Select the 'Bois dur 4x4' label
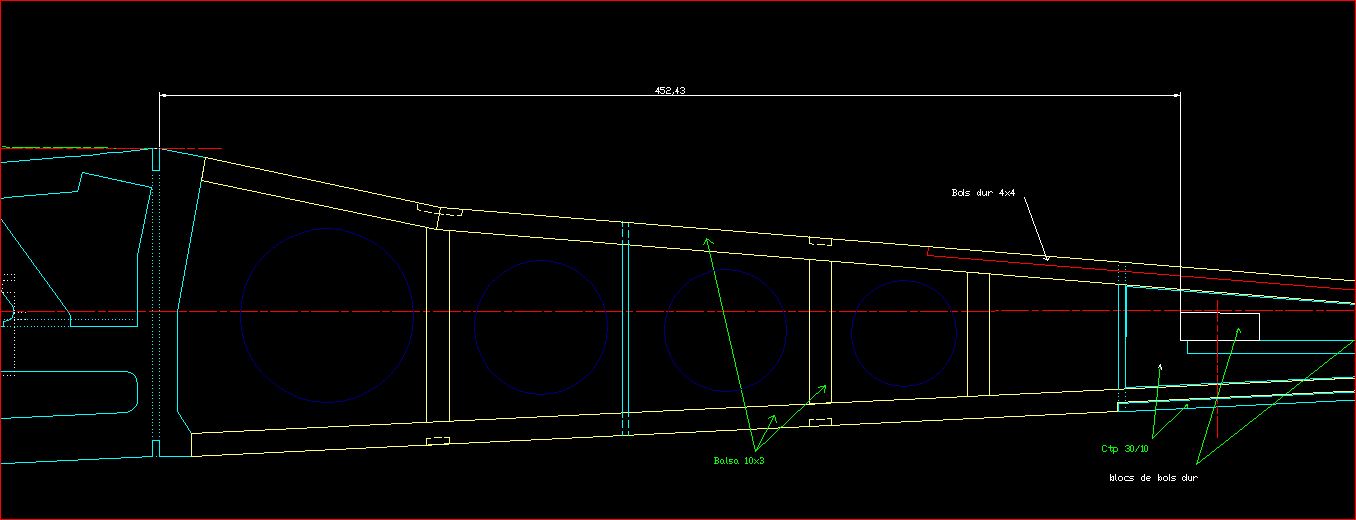Image resolution: width=1356 pixels, height=520 pixels. (983, 192)
